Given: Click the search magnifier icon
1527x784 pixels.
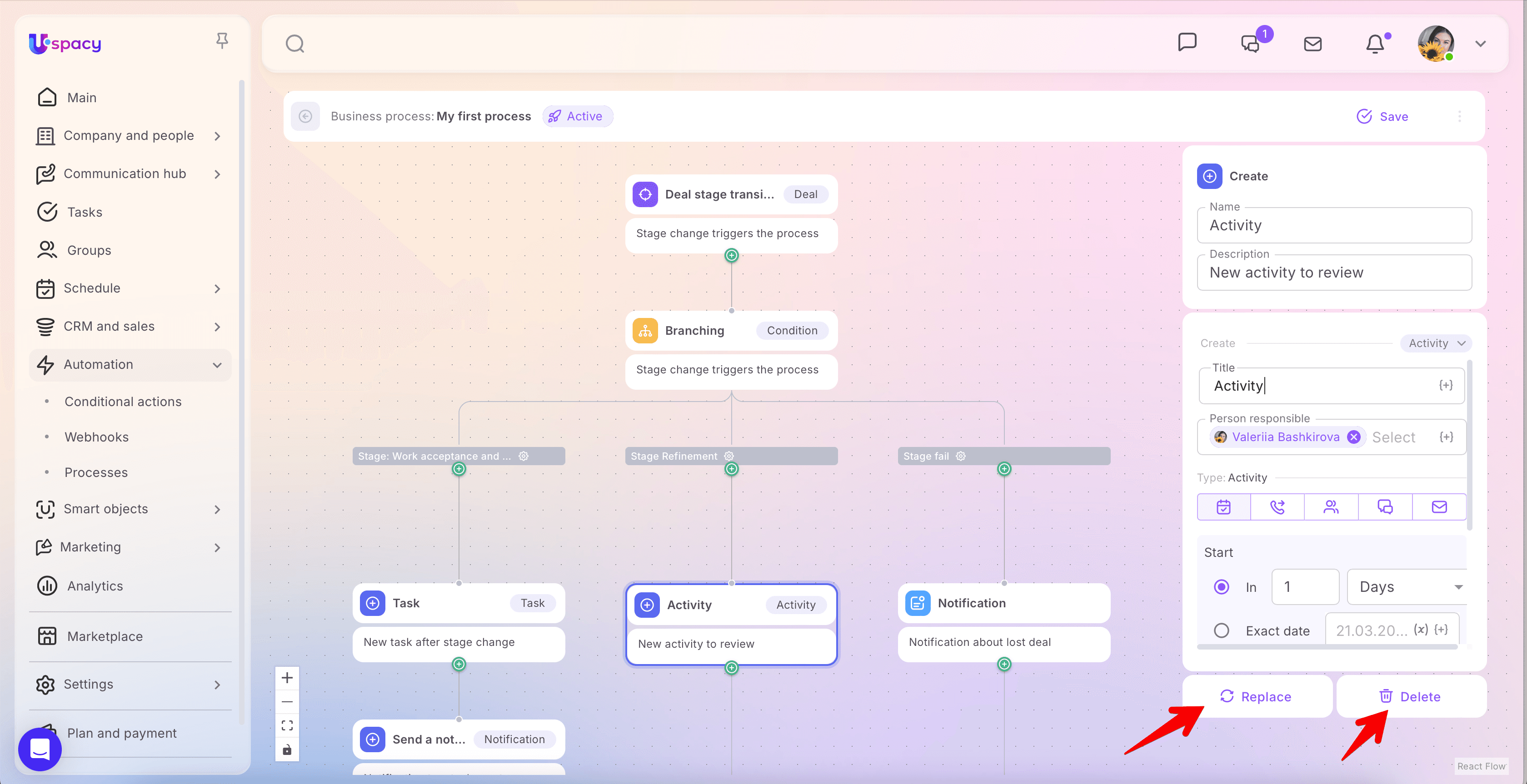Looking at the screenshot, I should [294, 44].
